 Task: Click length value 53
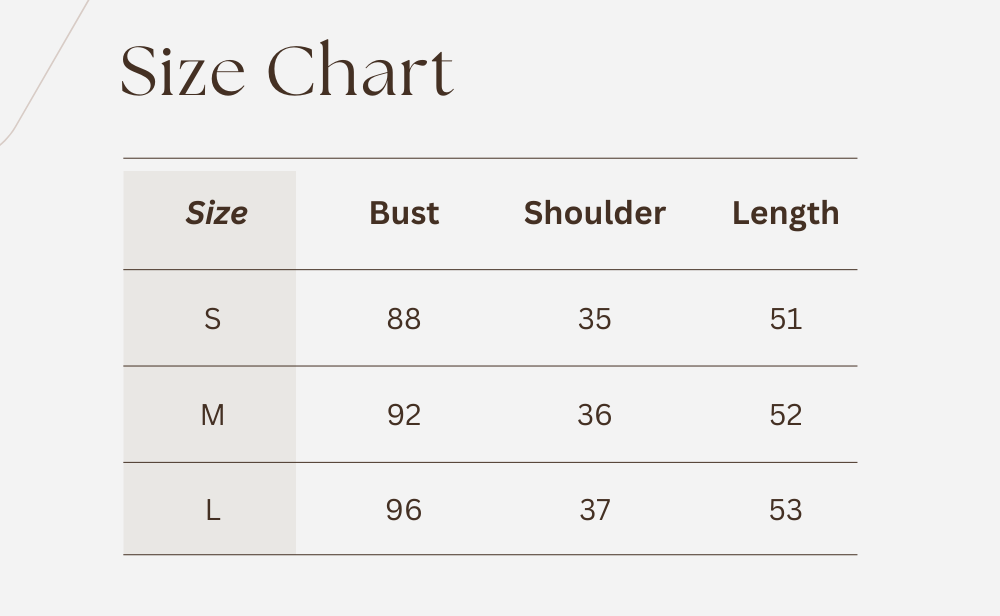785,511
